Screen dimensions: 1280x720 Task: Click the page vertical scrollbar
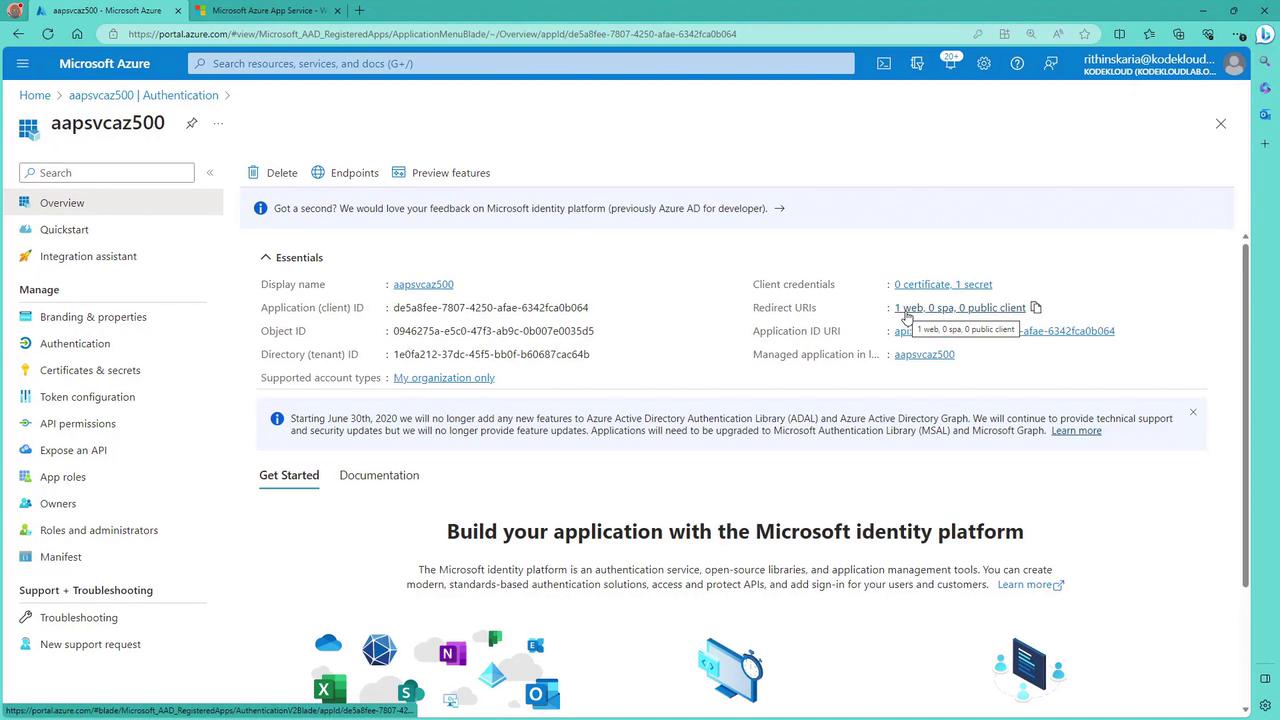1245,410
